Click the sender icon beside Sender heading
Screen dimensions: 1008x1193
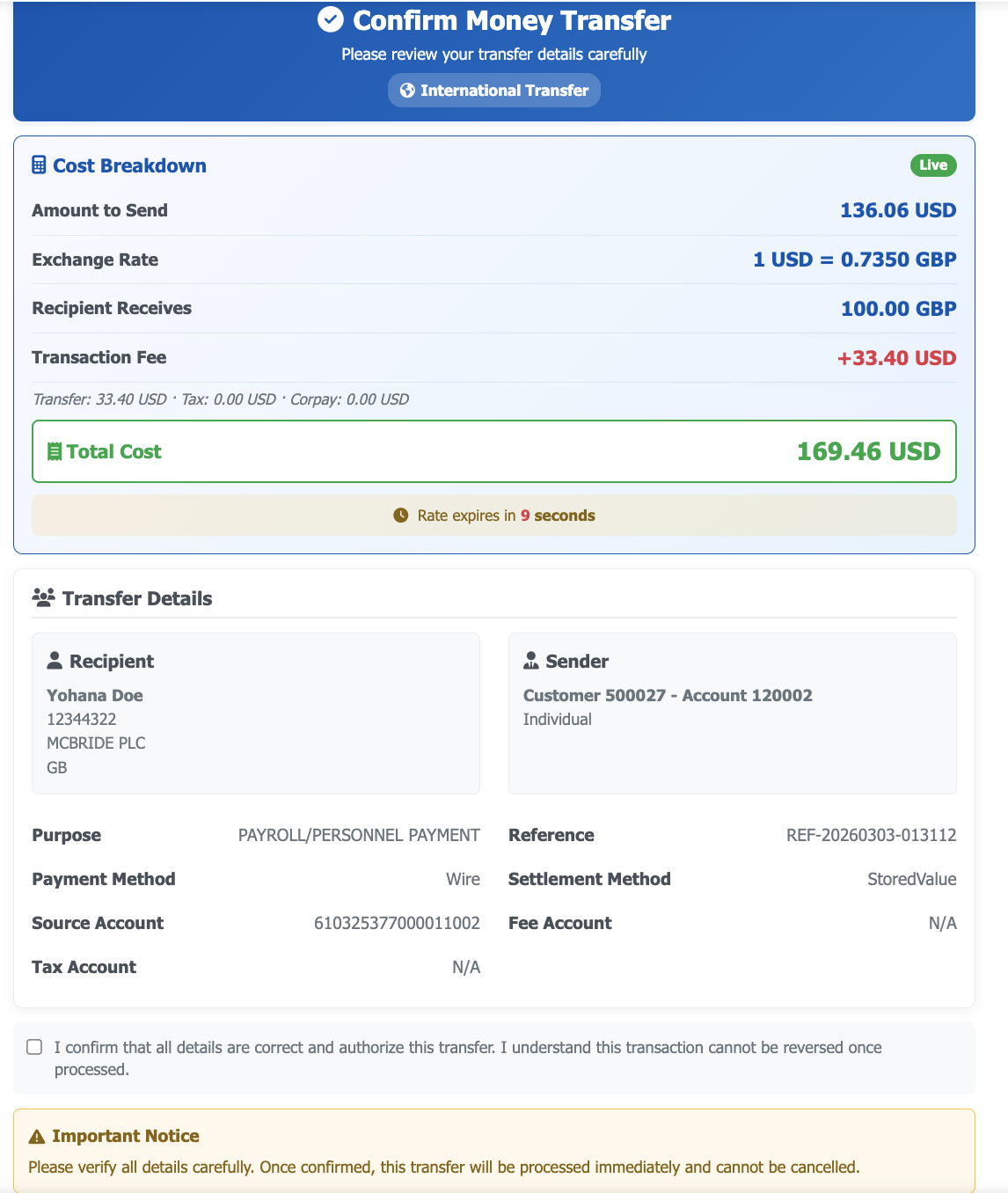(x=530, y=661)
